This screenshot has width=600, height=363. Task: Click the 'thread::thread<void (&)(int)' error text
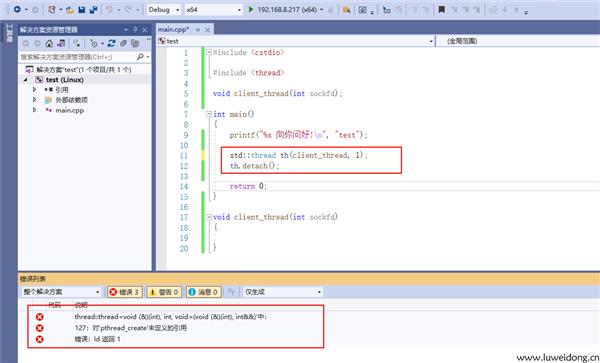point(171,317)
